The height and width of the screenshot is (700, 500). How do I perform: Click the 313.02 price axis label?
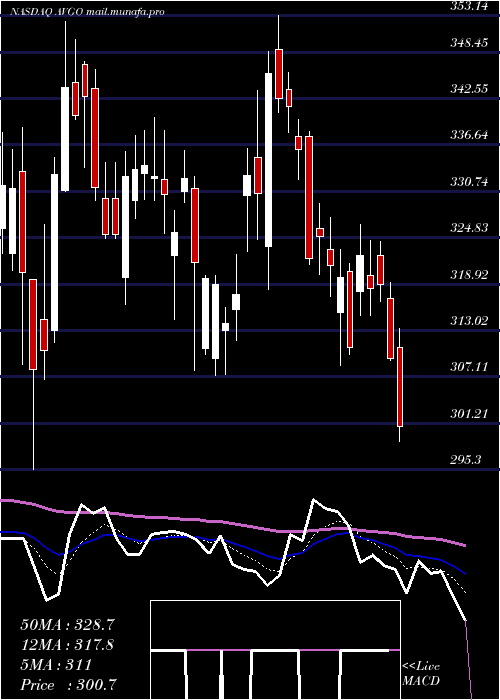pos(469,321)
